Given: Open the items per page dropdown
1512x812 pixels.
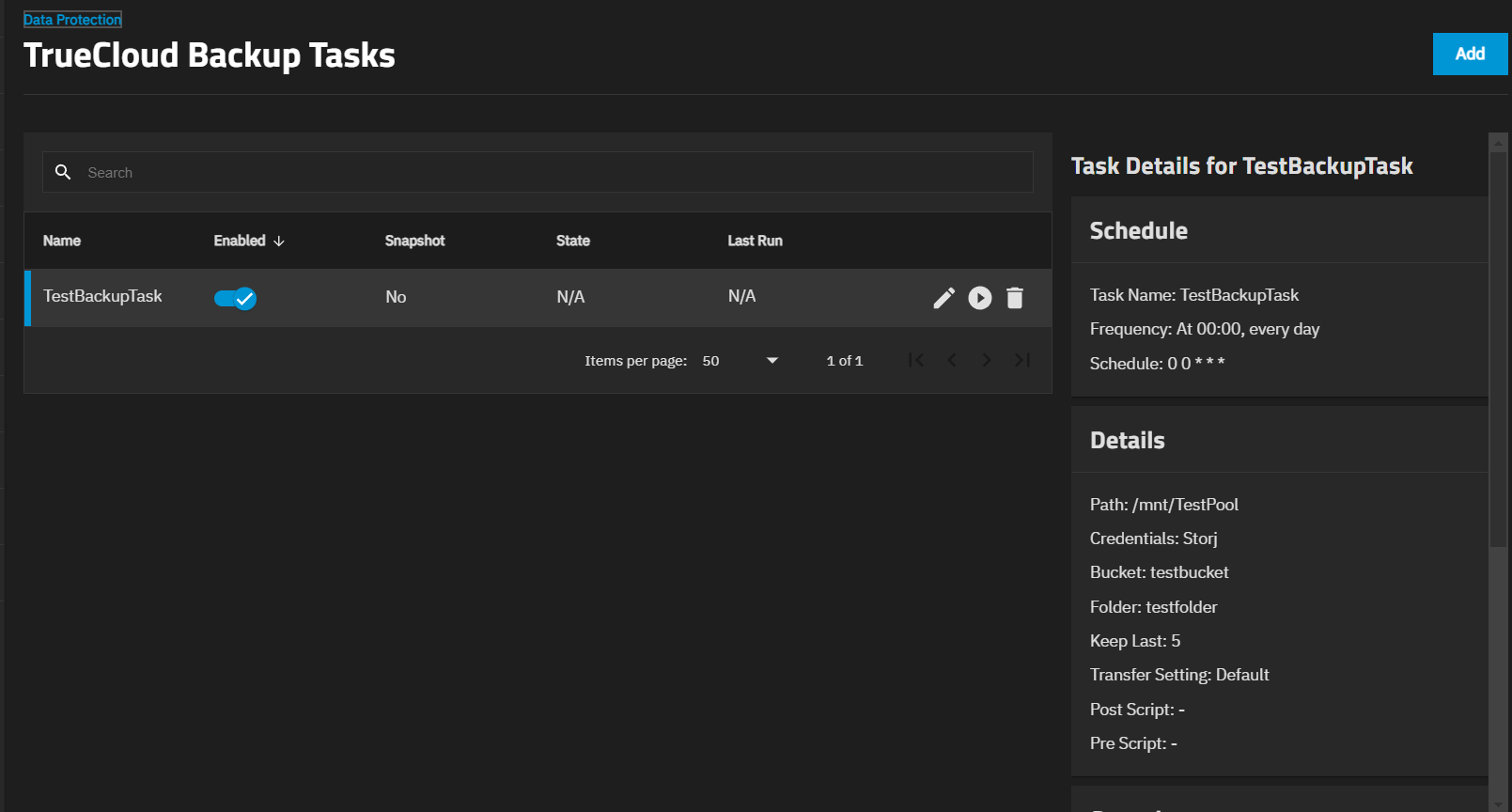Looking at the screenshot, I should tap(740, 361).
